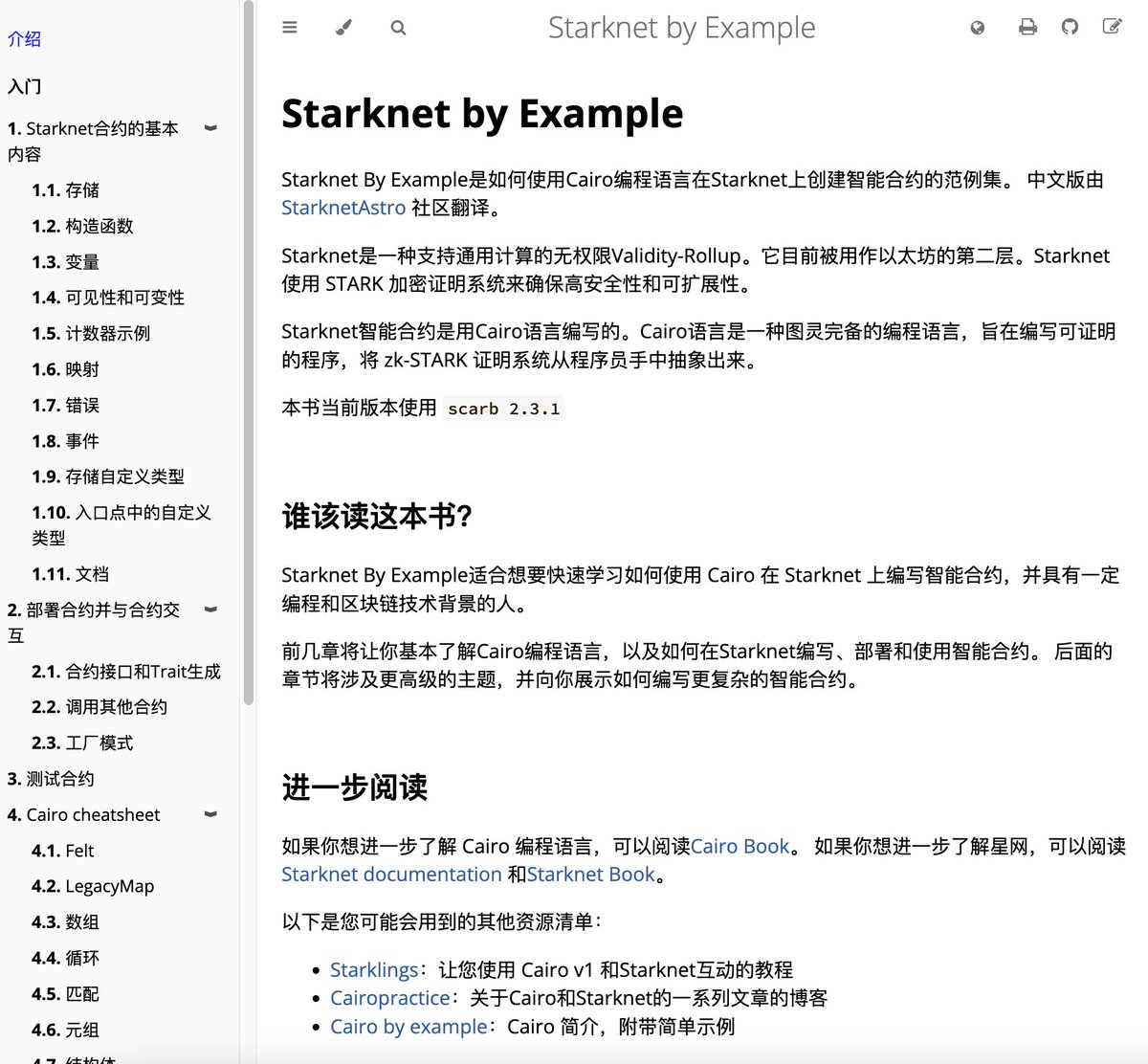This screenshot has height=1064, width=1148.
Task: Open chapter 1.6 映射
Action: coord(65,369)
